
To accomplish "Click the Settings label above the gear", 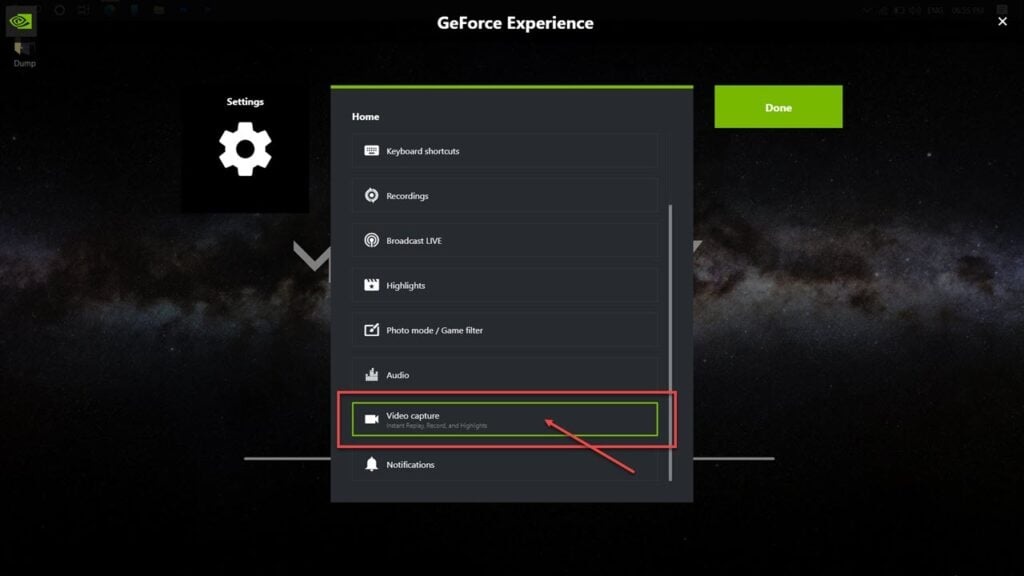I will coord(245,101).
